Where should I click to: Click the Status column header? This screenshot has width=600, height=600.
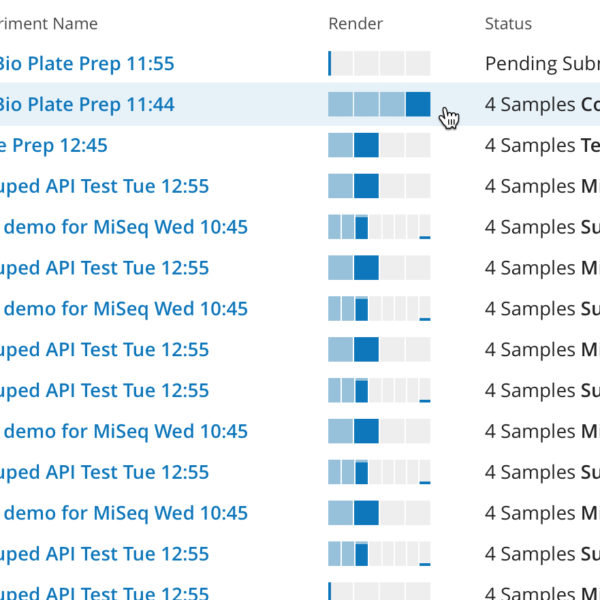coord(508,23)
